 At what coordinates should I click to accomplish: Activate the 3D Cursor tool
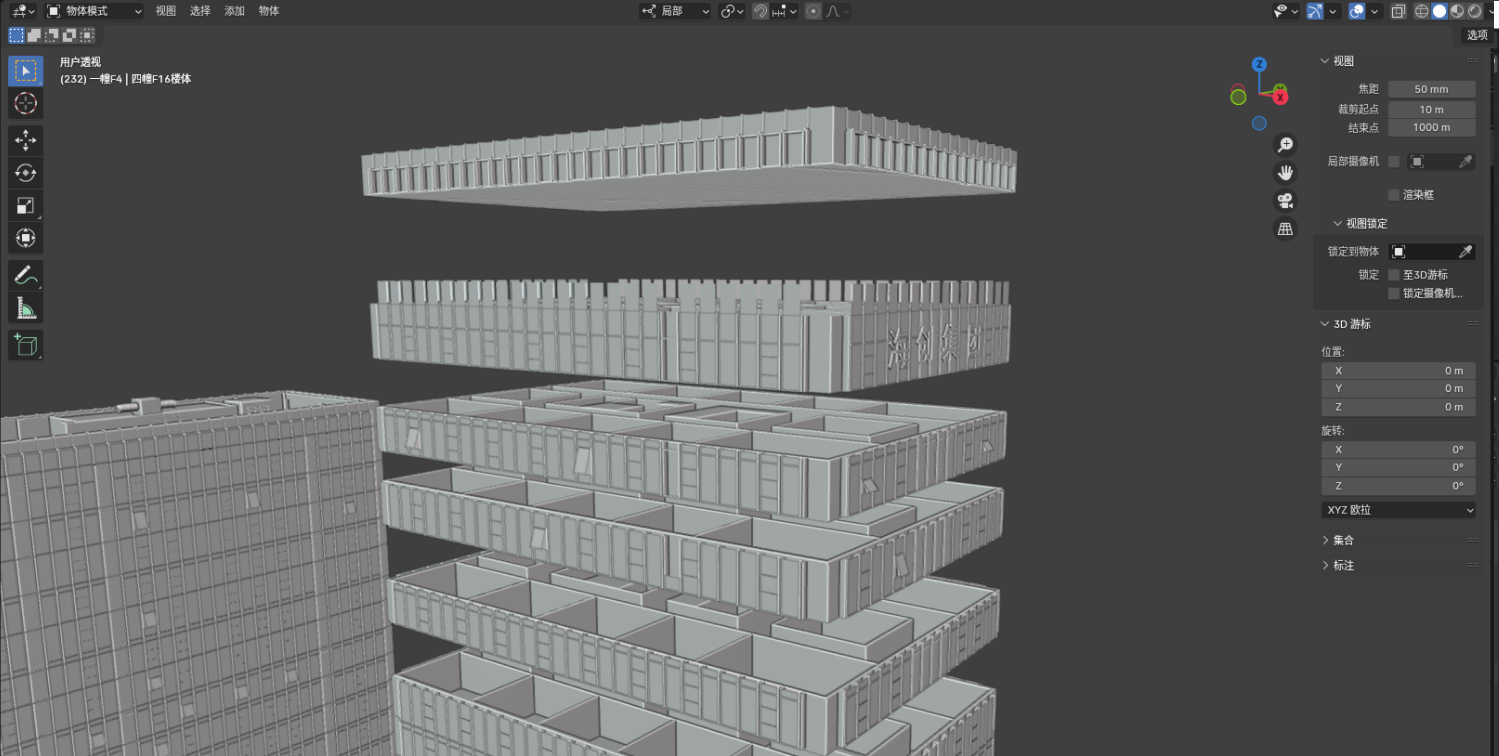click(26, 103)
